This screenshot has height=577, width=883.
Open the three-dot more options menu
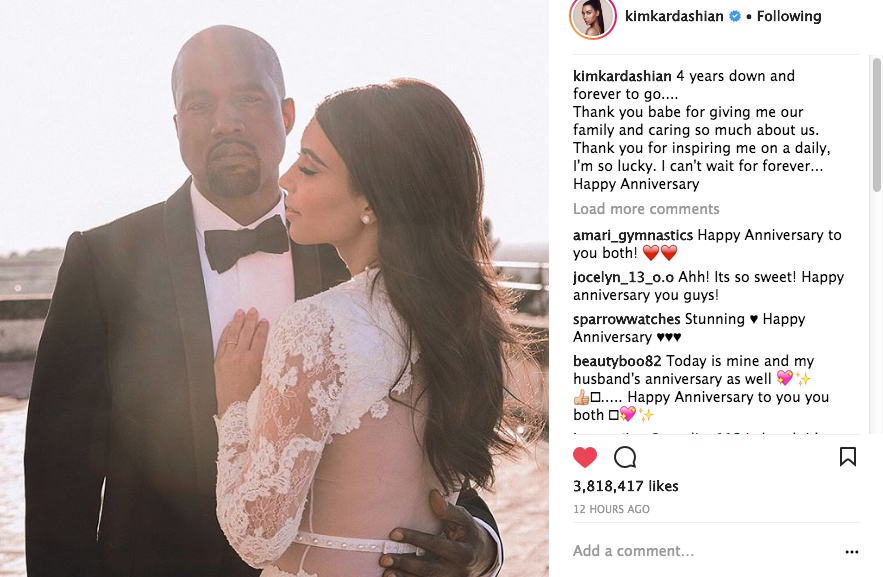pos(851,552)
